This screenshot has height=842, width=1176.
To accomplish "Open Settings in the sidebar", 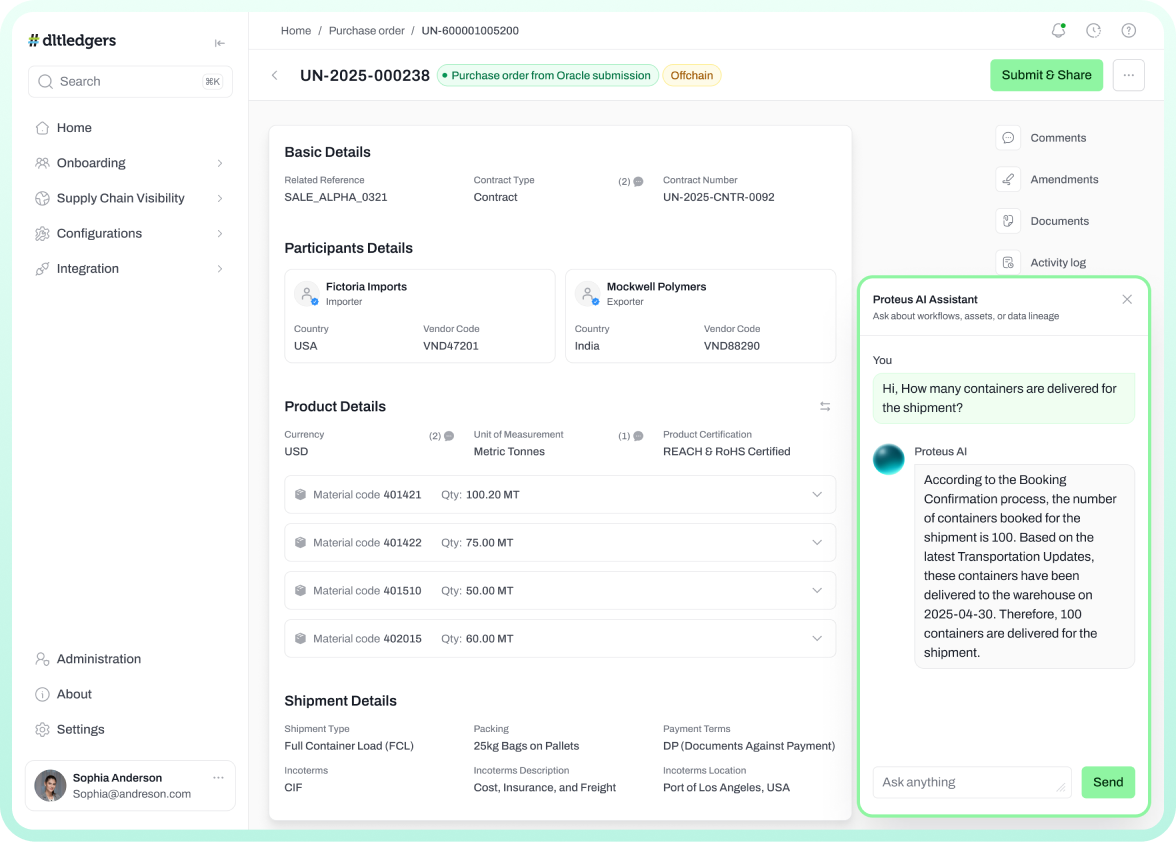I will pos(80,730).
